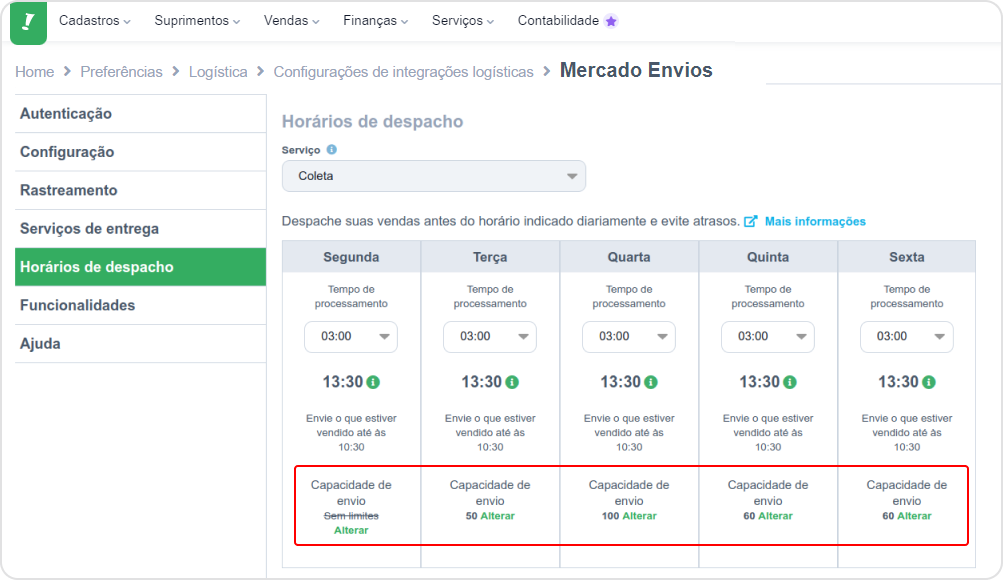
Task: Click Alterar for Sexta capacity 60
Action: click(x=915, y=516)
